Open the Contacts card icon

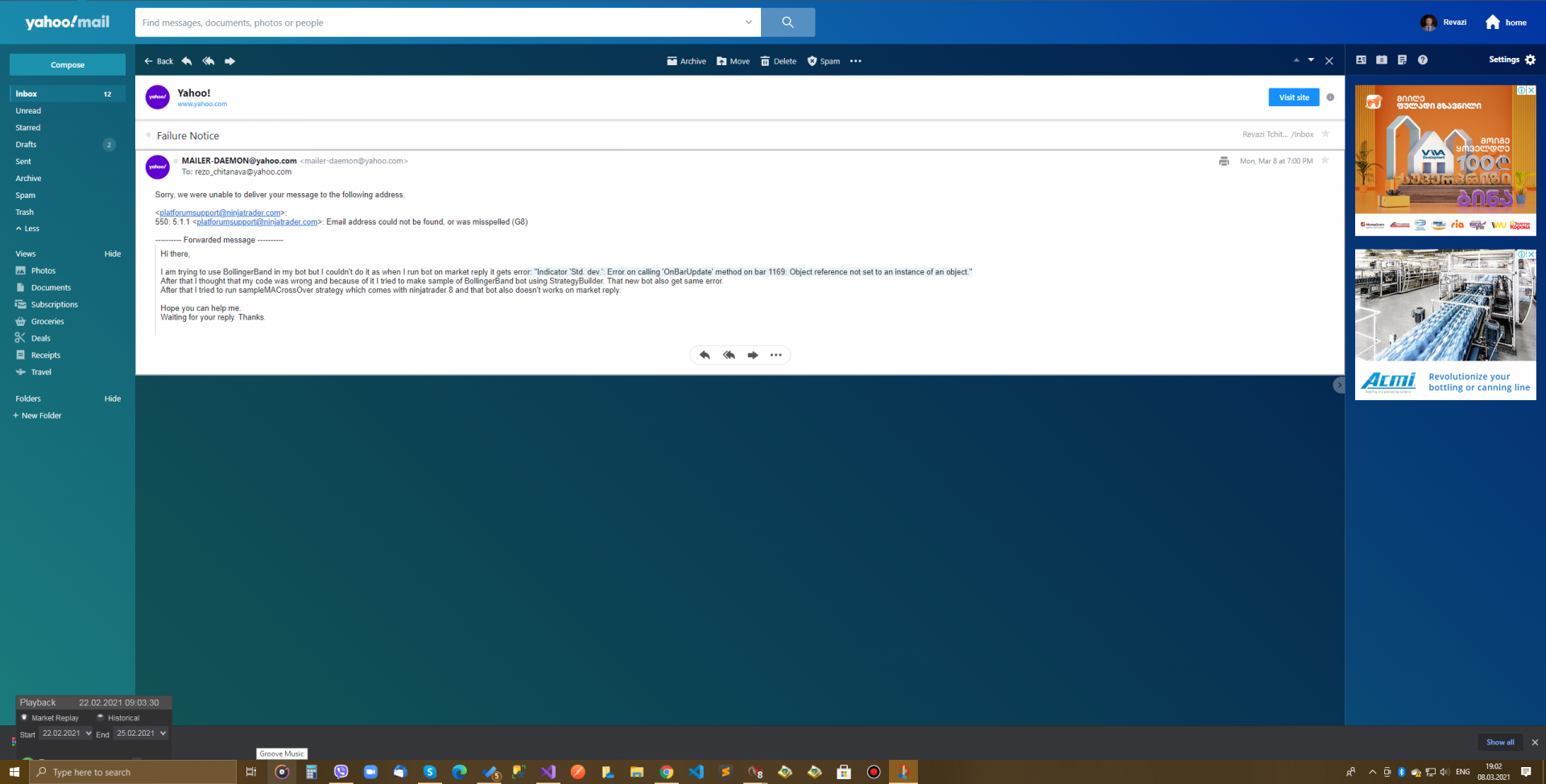(x=1361, y=60)
